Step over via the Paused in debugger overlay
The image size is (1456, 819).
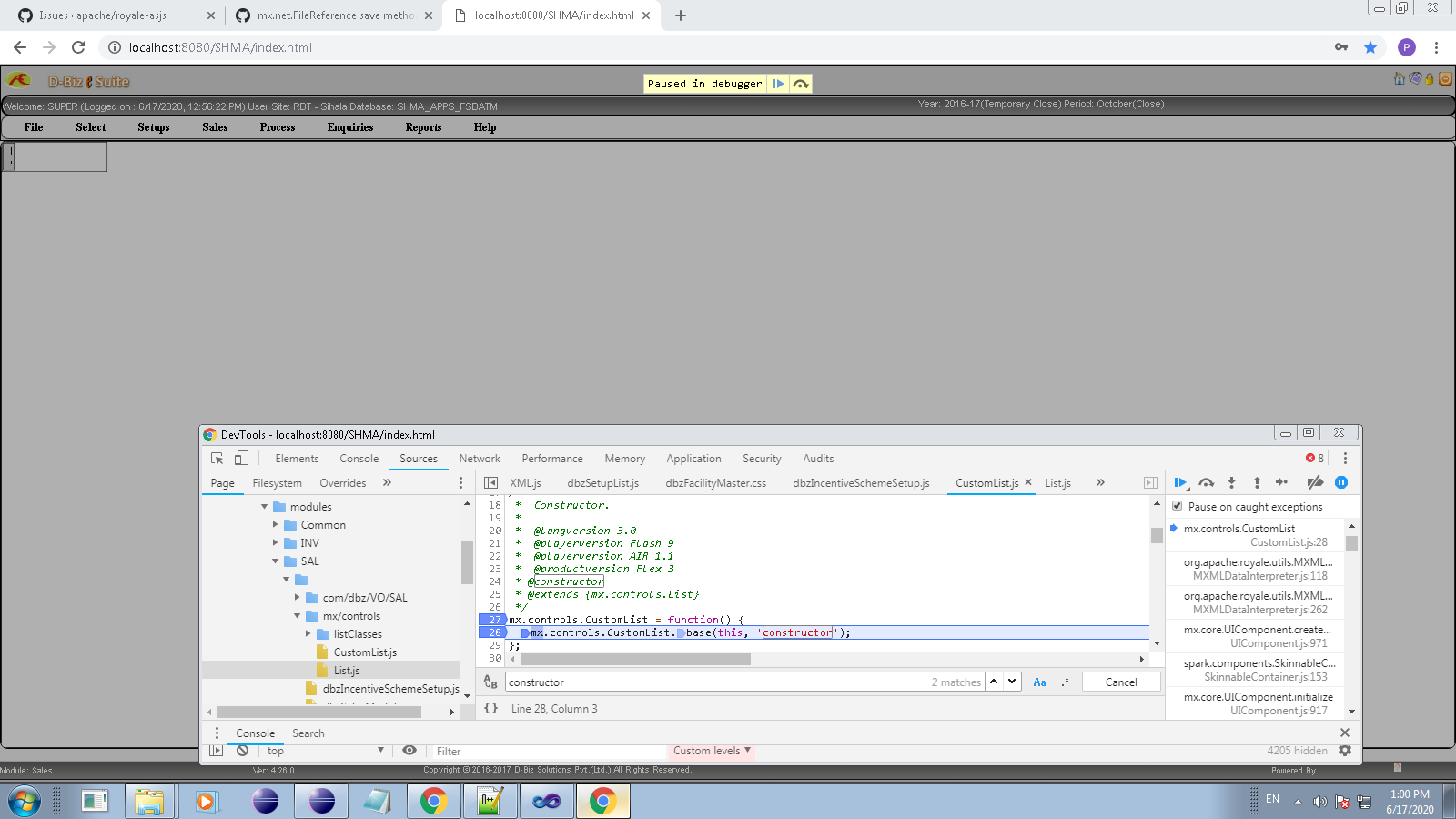[x=801, y=84]
